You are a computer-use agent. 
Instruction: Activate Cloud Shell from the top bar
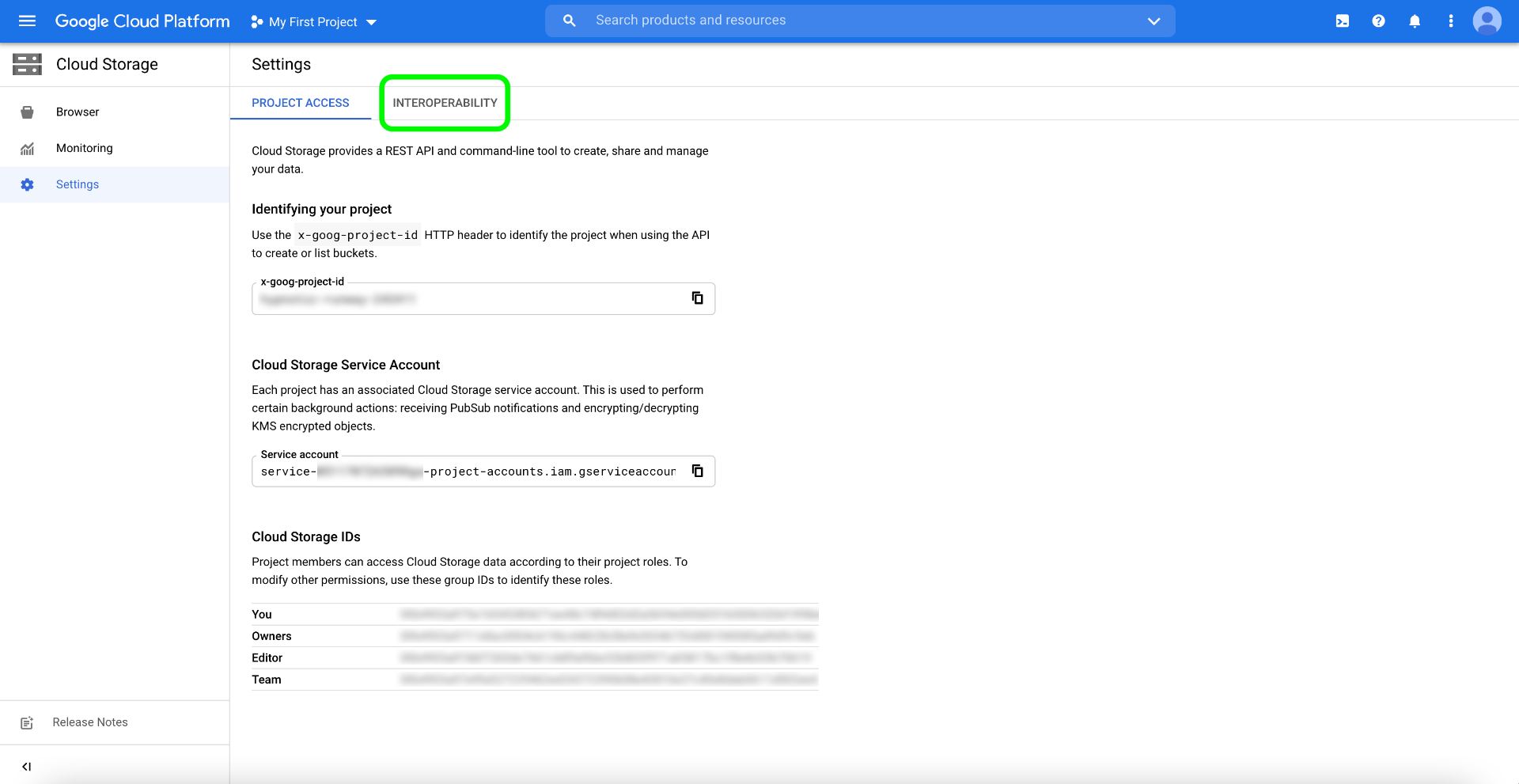pyautogui.click(x=1343, y=21)
